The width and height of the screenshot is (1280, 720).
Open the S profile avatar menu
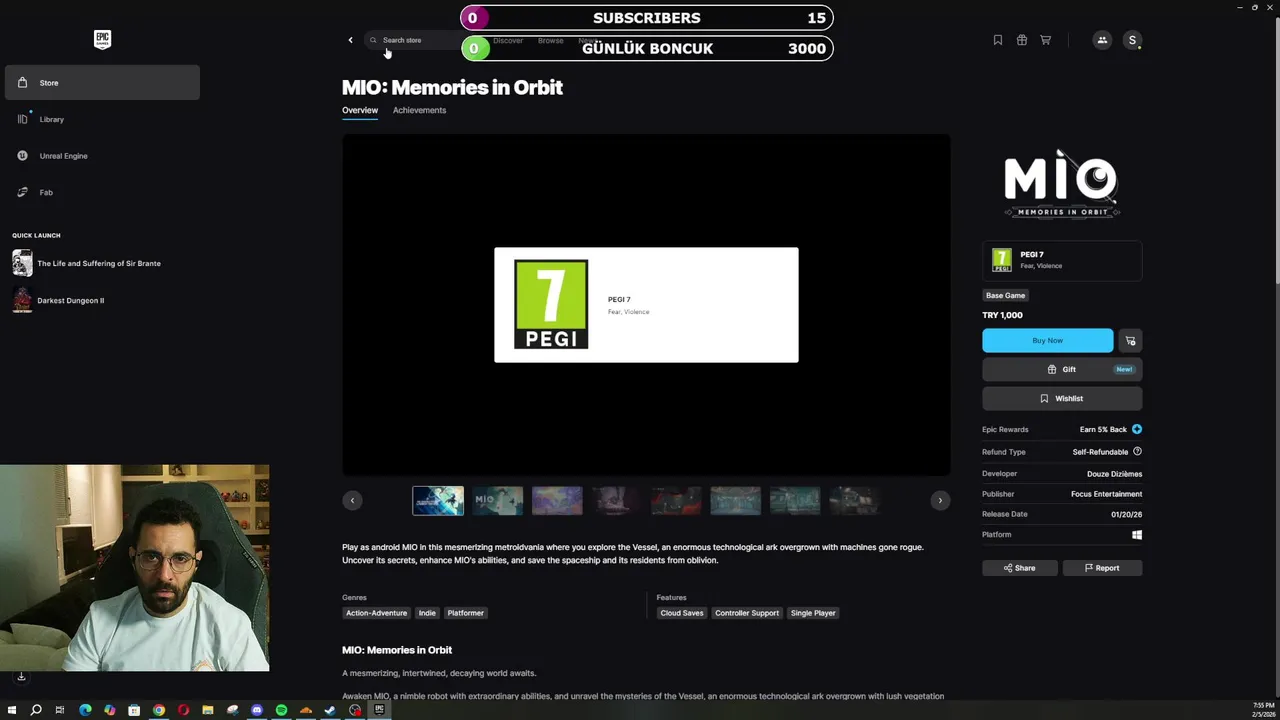tap(1132, 40)
